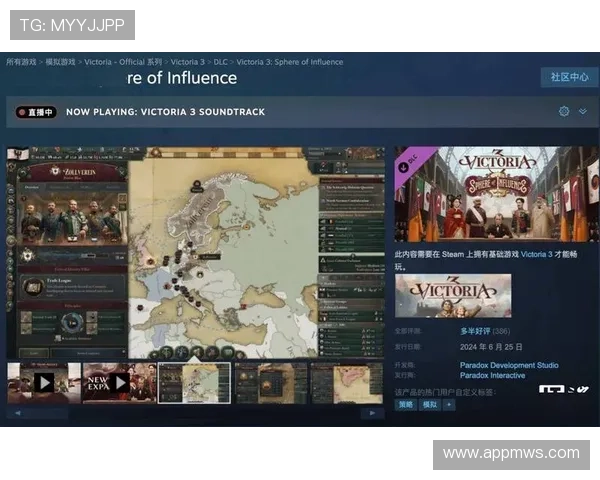600x480 pixels.
Task: Select the highlighted map screenshot thumbnail
Action: 194,382
